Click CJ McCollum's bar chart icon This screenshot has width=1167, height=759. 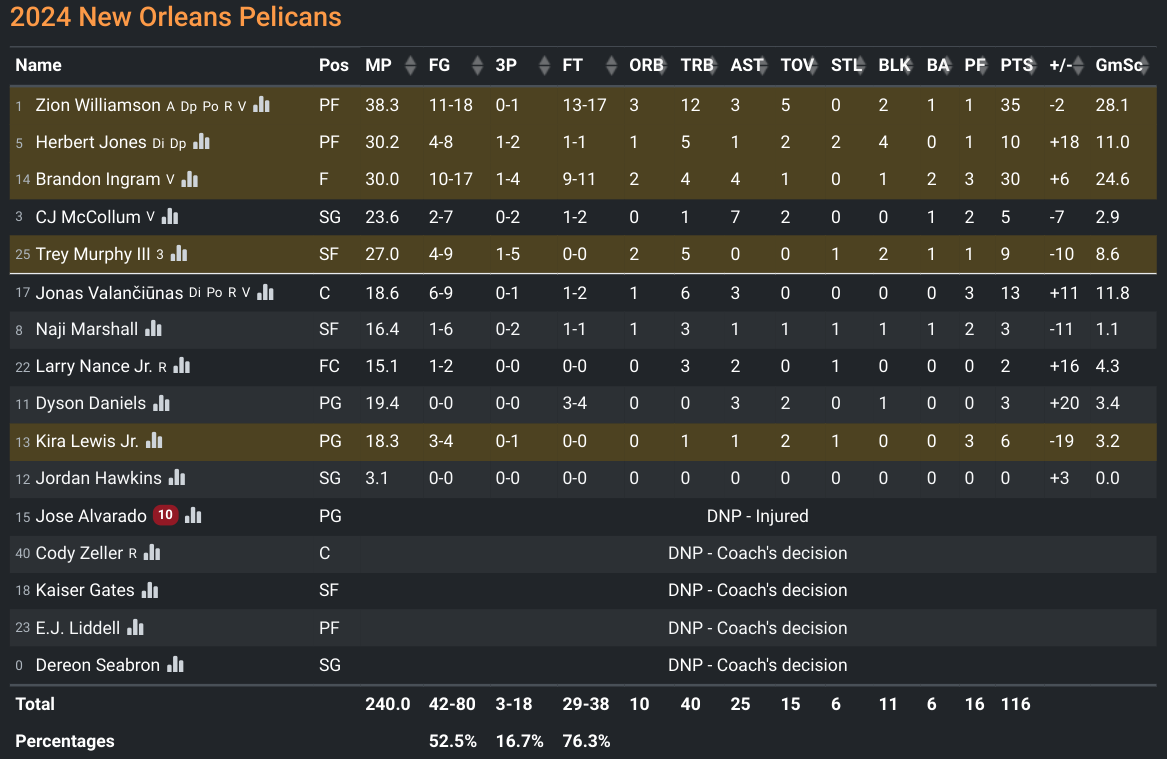click(170, 217)
